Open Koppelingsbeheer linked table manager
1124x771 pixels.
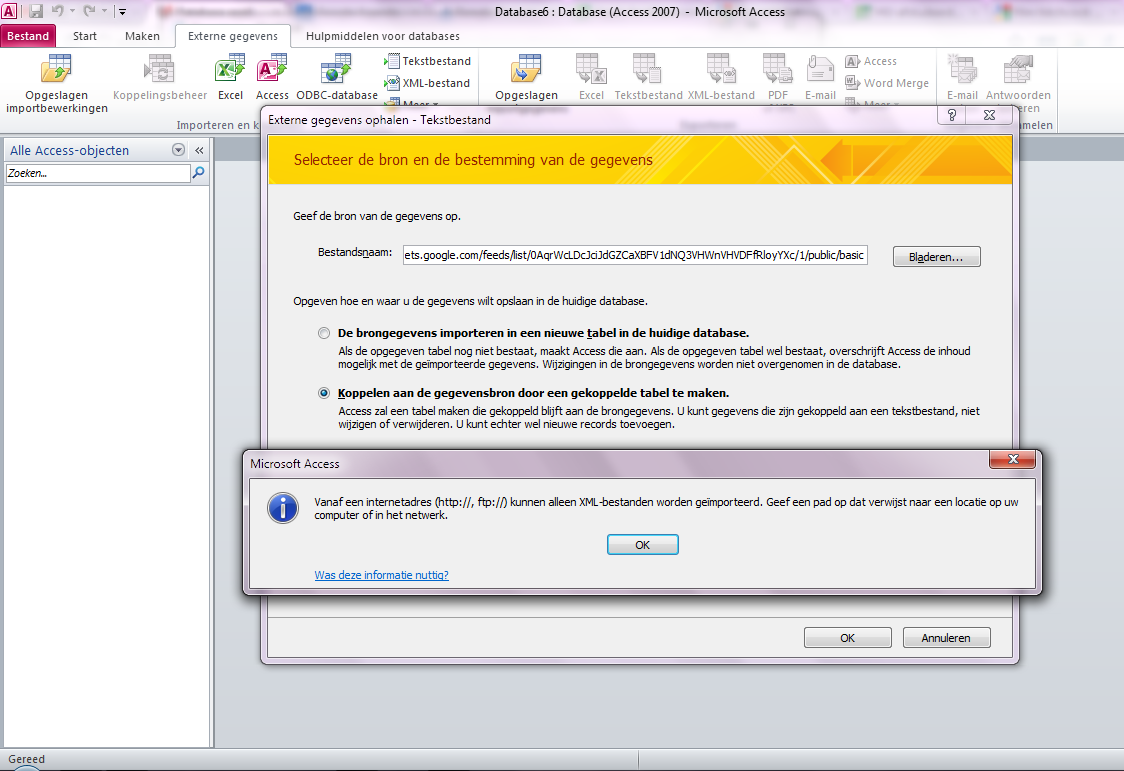point(160,77)
